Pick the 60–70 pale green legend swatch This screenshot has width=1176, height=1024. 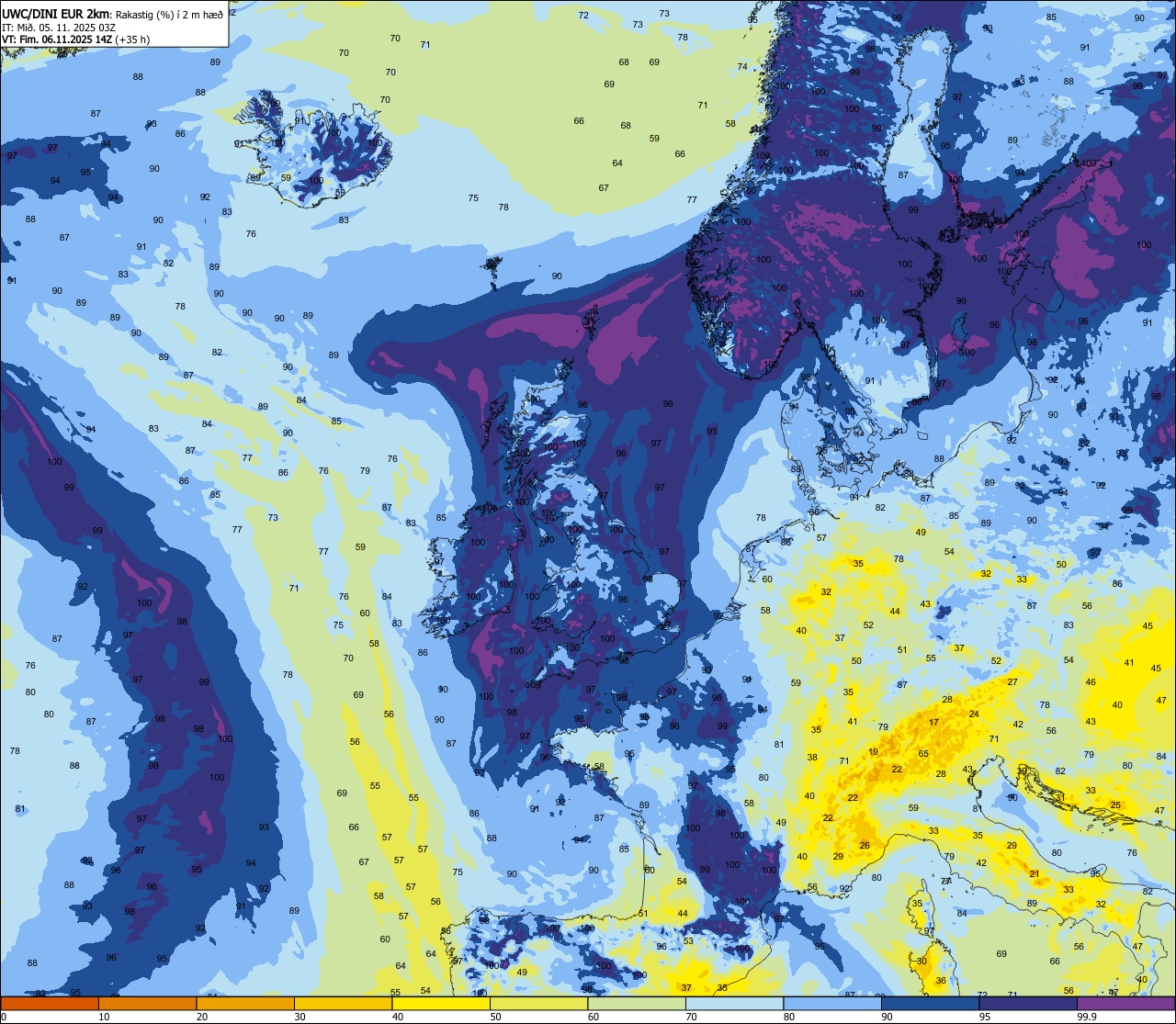(637, 1003)
